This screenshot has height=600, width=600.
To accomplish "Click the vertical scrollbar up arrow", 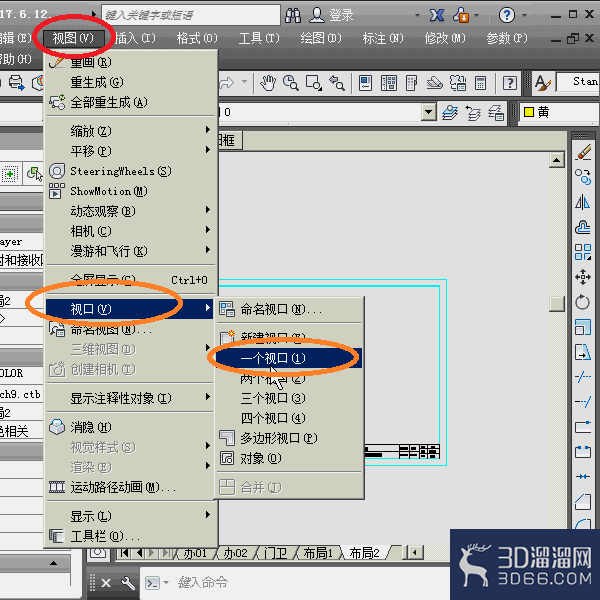I will coord(557,160).
